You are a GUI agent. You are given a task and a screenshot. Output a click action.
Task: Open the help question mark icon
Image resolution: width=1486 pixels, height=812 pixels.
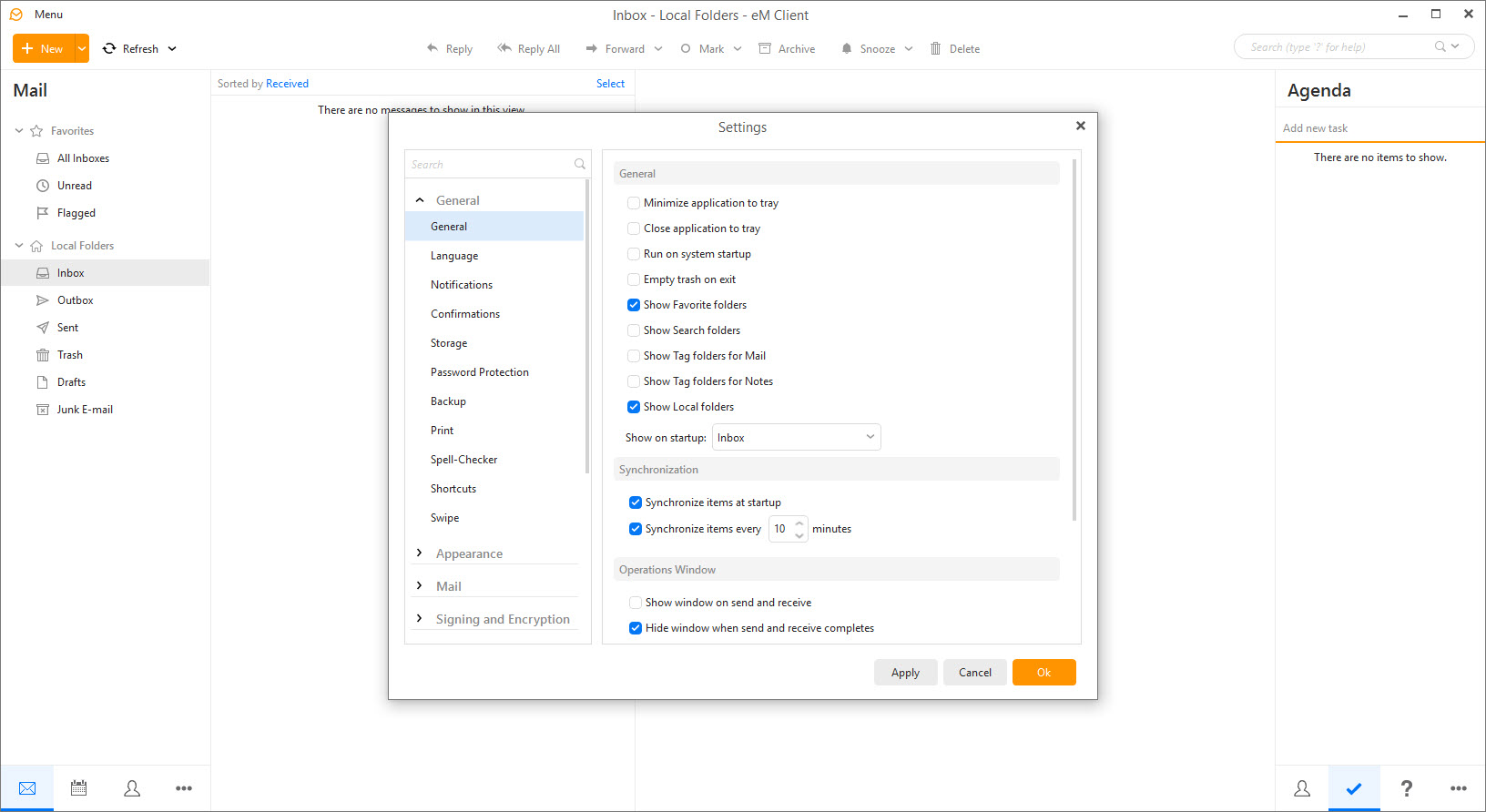coord(1406,788)
